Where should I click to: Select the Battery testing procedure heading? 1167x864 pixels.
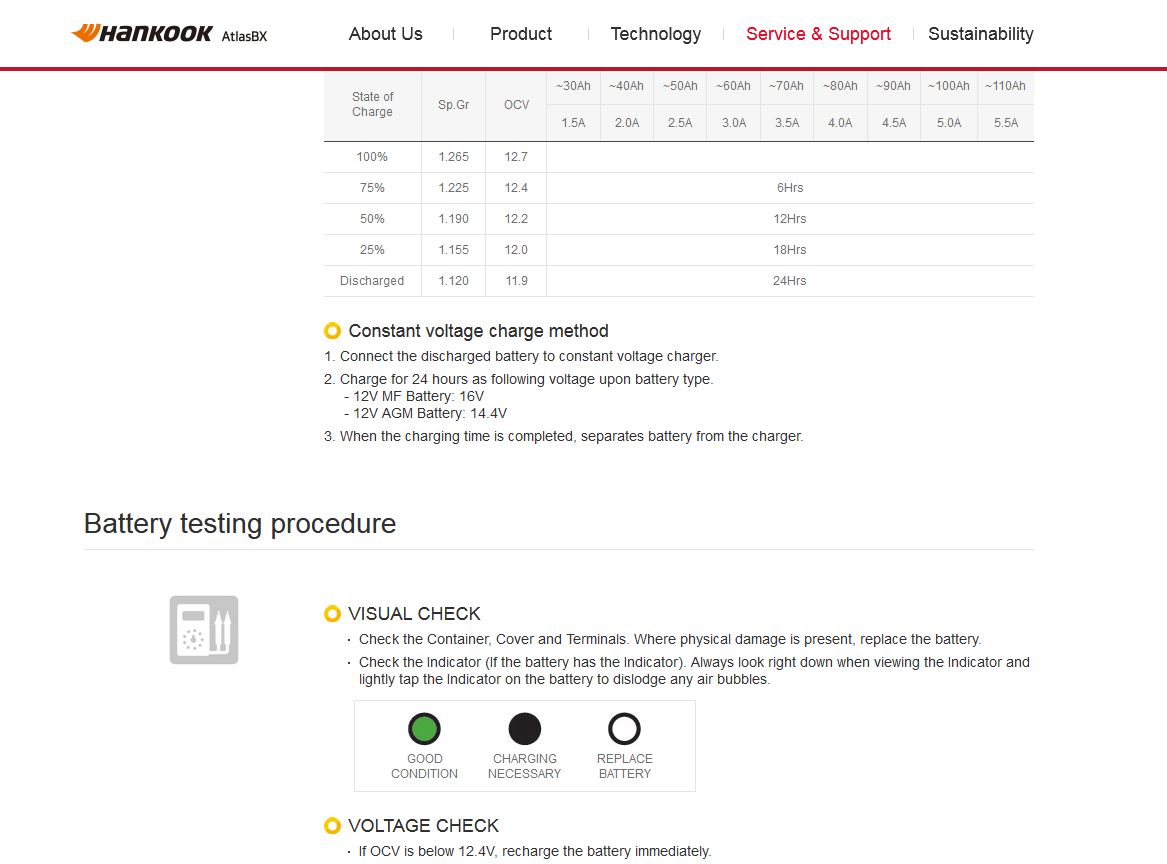point(240,524)
